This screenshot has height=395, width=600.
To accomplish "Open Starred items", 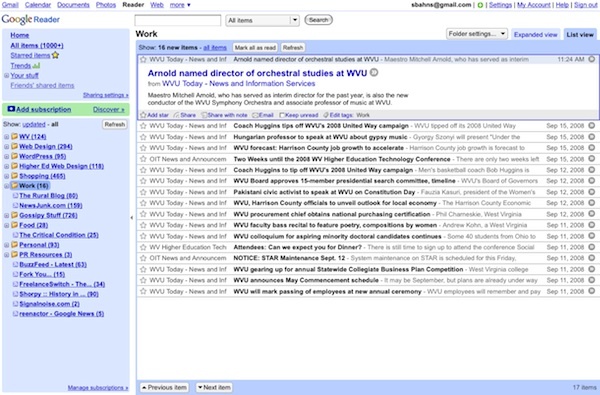I will tap(30, 55).
